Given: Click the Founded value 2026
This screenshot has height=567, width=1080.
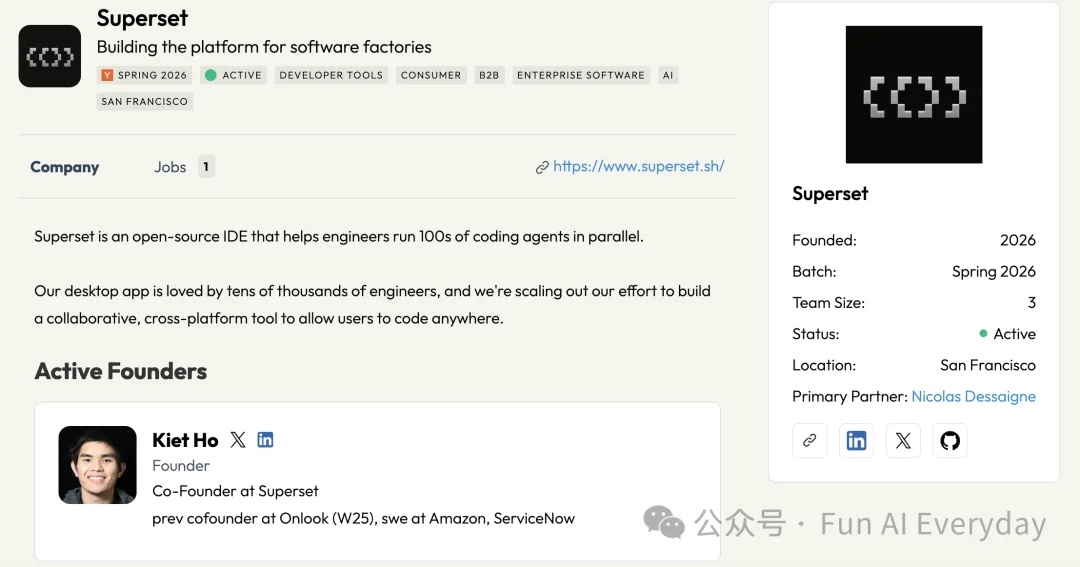Looking at the screenshot, I should click(1017, 240).
